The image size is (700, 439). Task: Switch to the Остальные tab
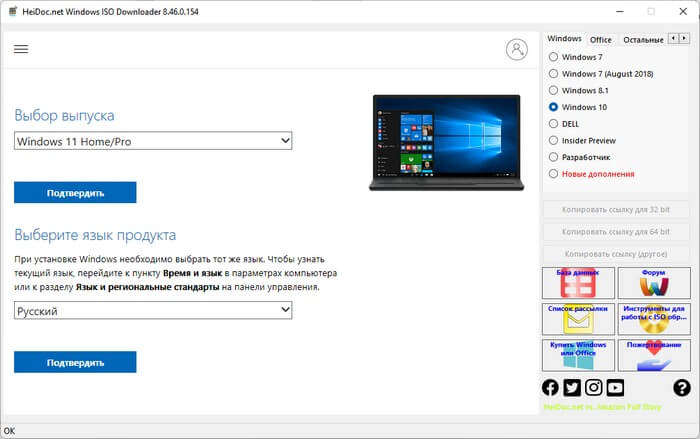point(643,40)
